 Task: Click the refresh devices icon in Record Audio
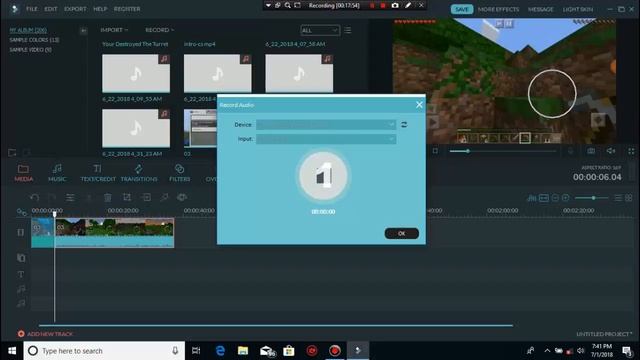click(404, 124)
